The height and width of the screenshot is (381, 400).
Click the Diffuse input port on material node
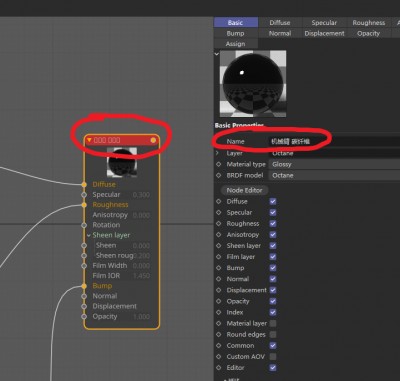click(84, 184)
